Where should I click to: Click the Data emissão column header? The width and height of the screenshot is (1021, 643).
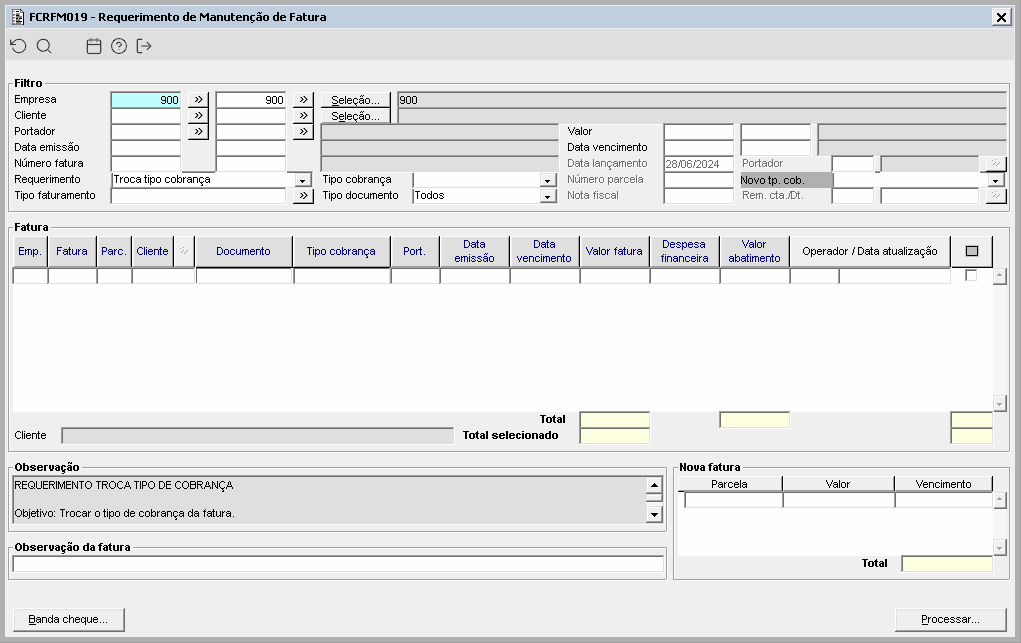pos(475,251)
